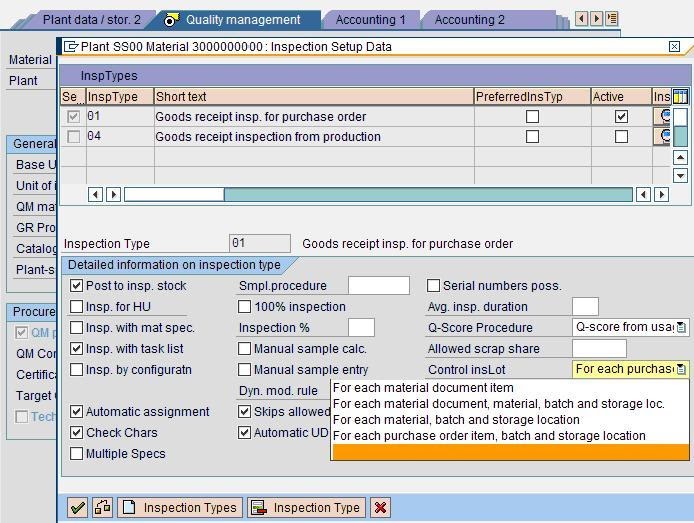Click vertical scrollbar of InspTypes table
Image resolution: width=694 pixels, height=523 pixels.
(680, 128)
